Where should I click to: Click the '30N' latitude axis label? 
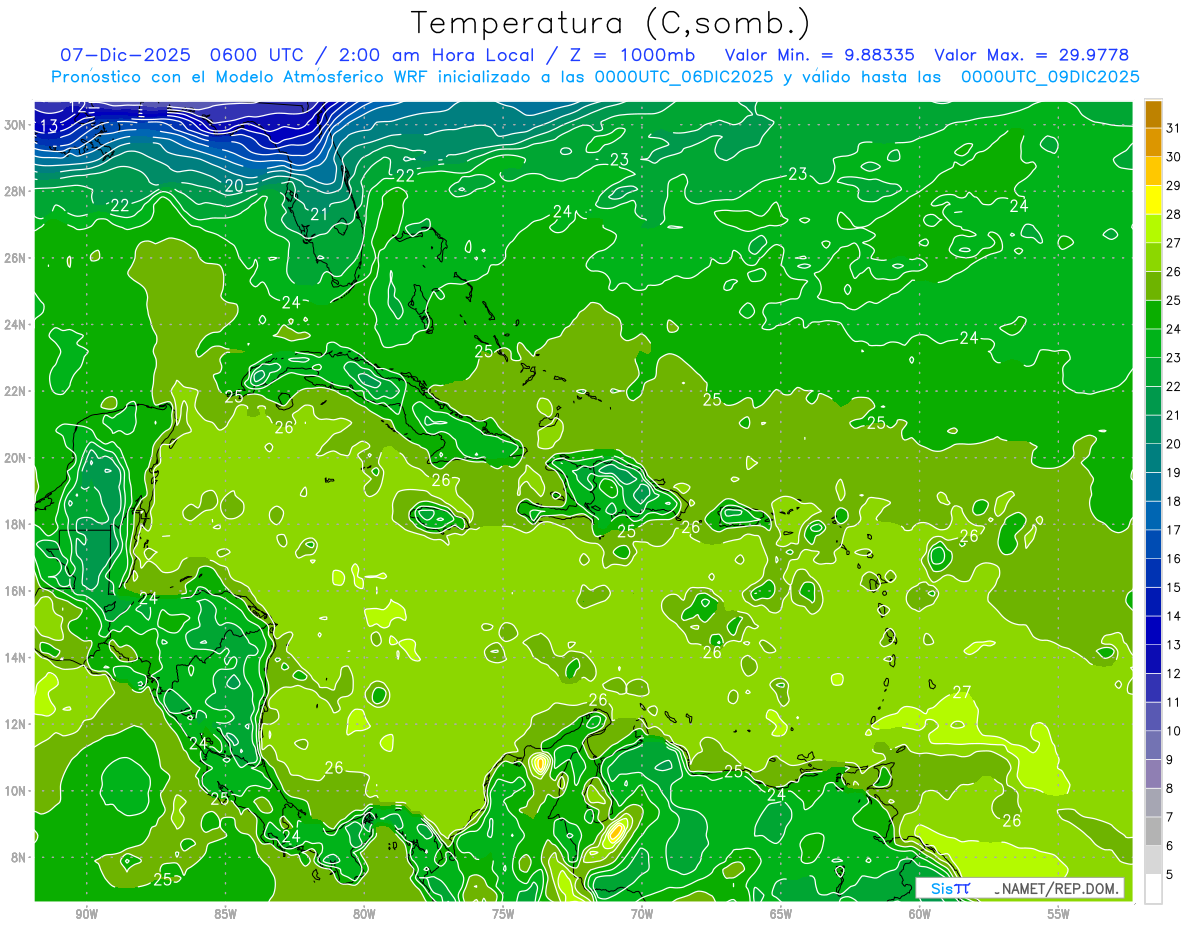coord(15,124)
